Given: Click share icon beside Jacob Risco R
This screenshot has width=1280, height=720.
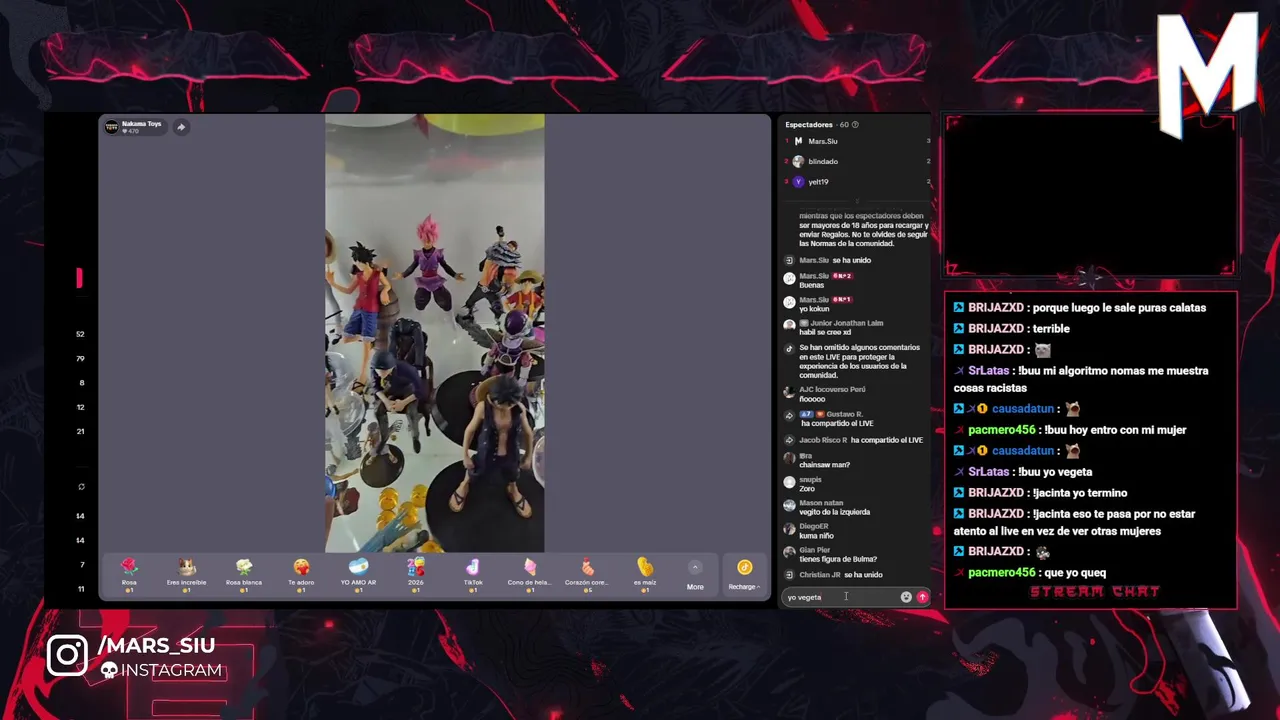Looking at the screenshot, I should point(789,440).
